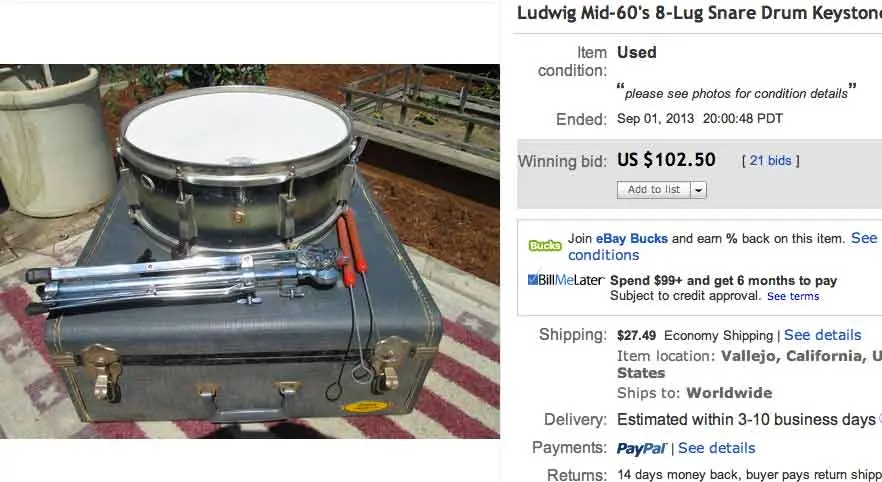Click the yellow sticker on the case photo
This screenshot has height=482, width=882.
point(365,407)
